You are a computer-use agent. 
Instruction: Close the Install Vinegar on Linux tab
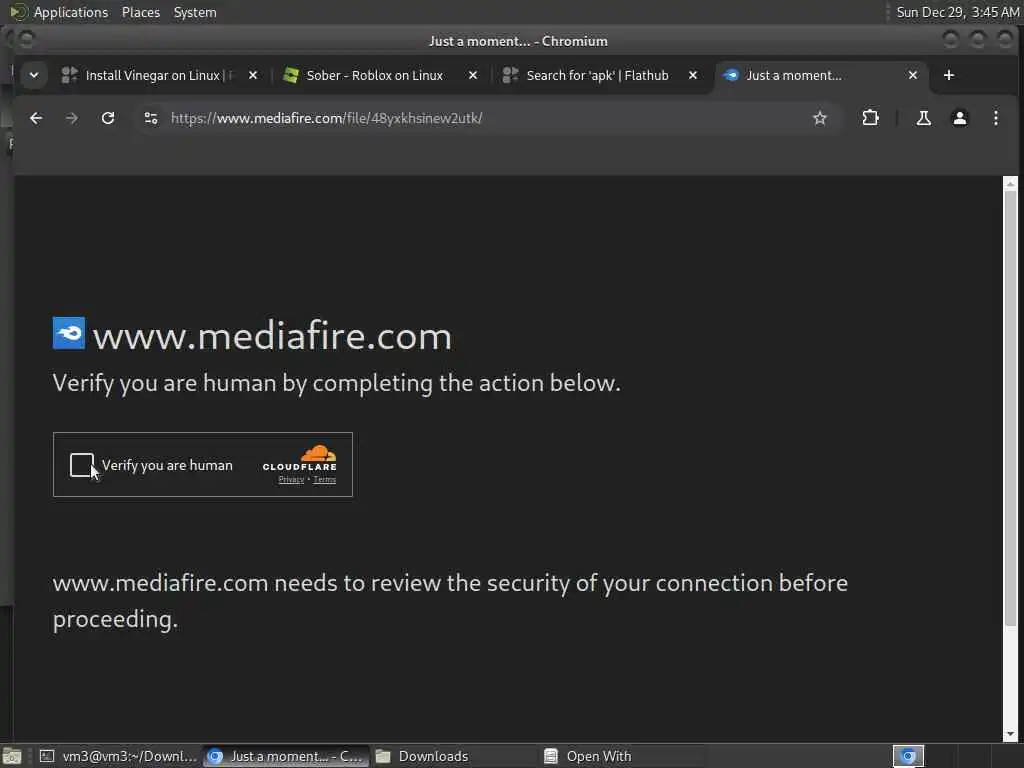click(x=253, y=75)
